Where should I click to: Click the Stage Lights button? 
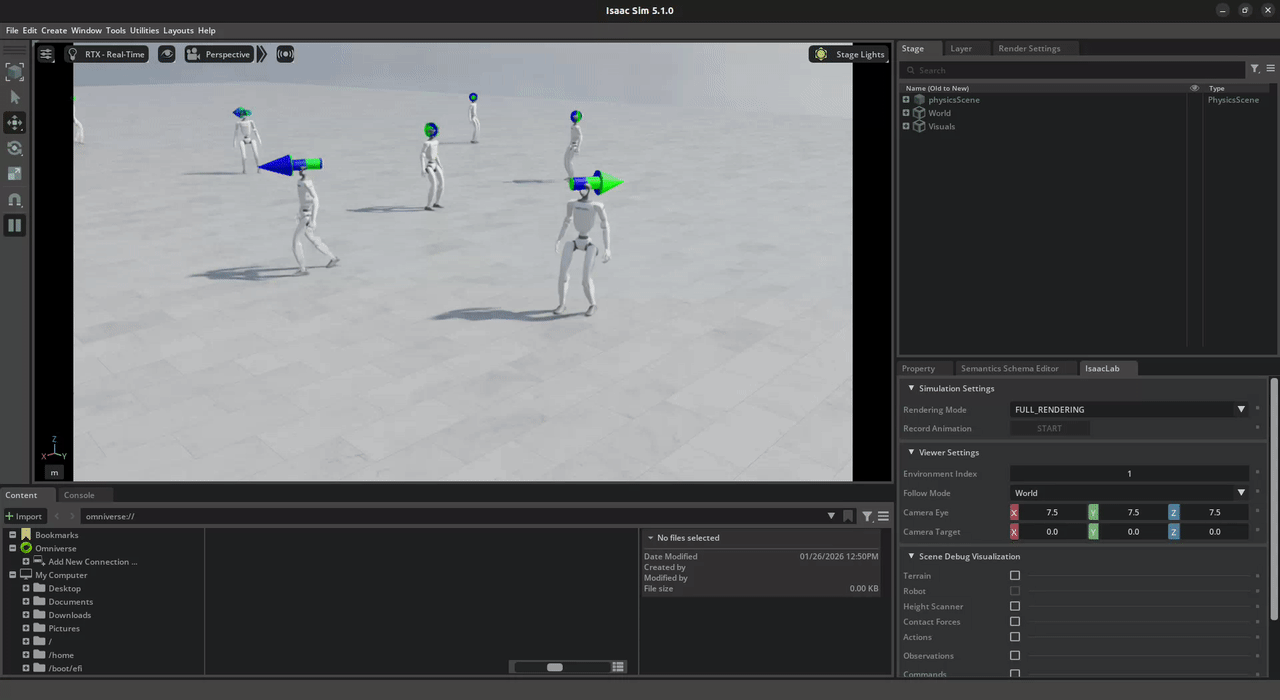[x=849, y=54]
